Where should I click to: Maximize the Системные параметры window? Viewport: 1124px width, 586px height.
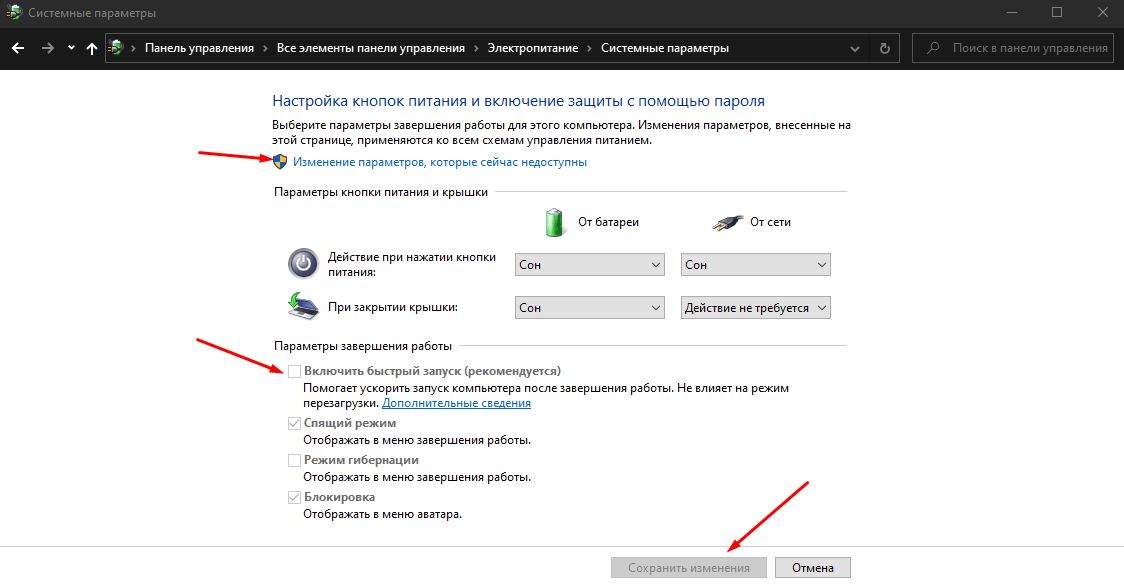[1057, 13]
